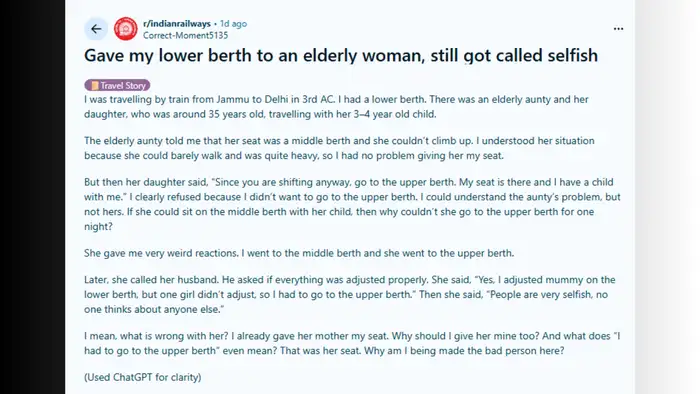Click the black margin left of the post
This screenshot has height=394, width=700.
point(32,197)
